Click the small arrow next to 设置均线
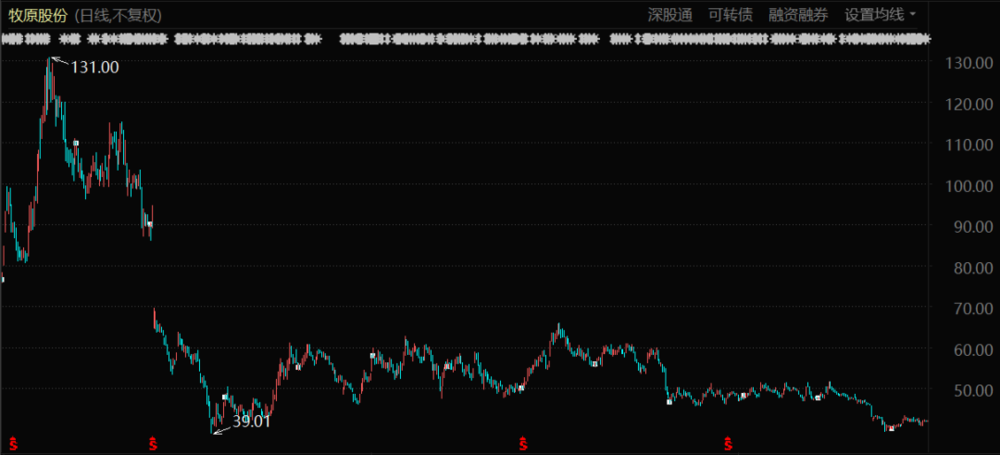The height and width of the screenshot is (455, 1000). (912, 15)
